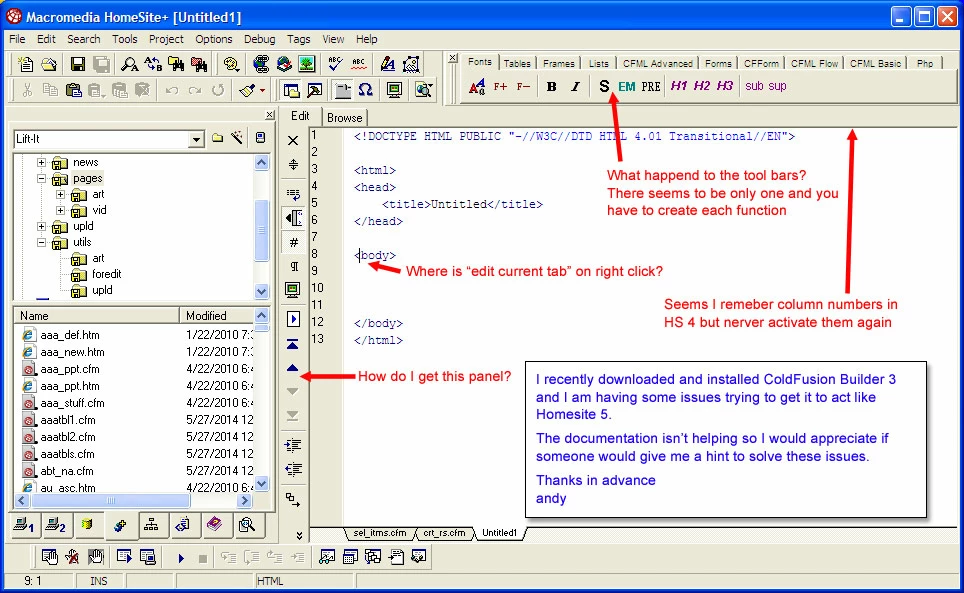The image size is (964, 593).
Task: Click the Italic I button
Action: click(x=575, y=87)
